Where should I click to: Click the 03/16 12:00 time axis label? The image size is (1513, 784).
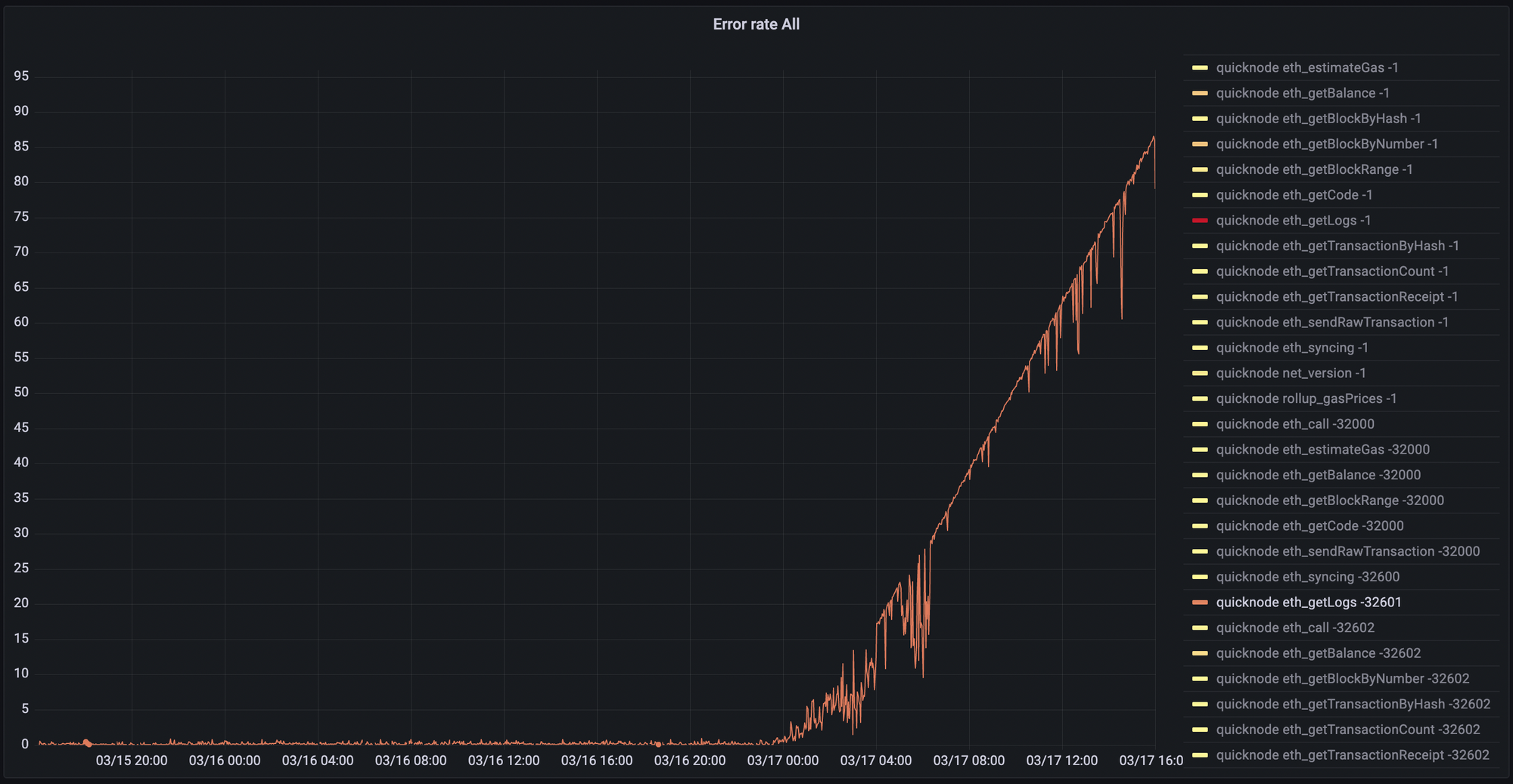pyautogui.click(x=504, y=761)
